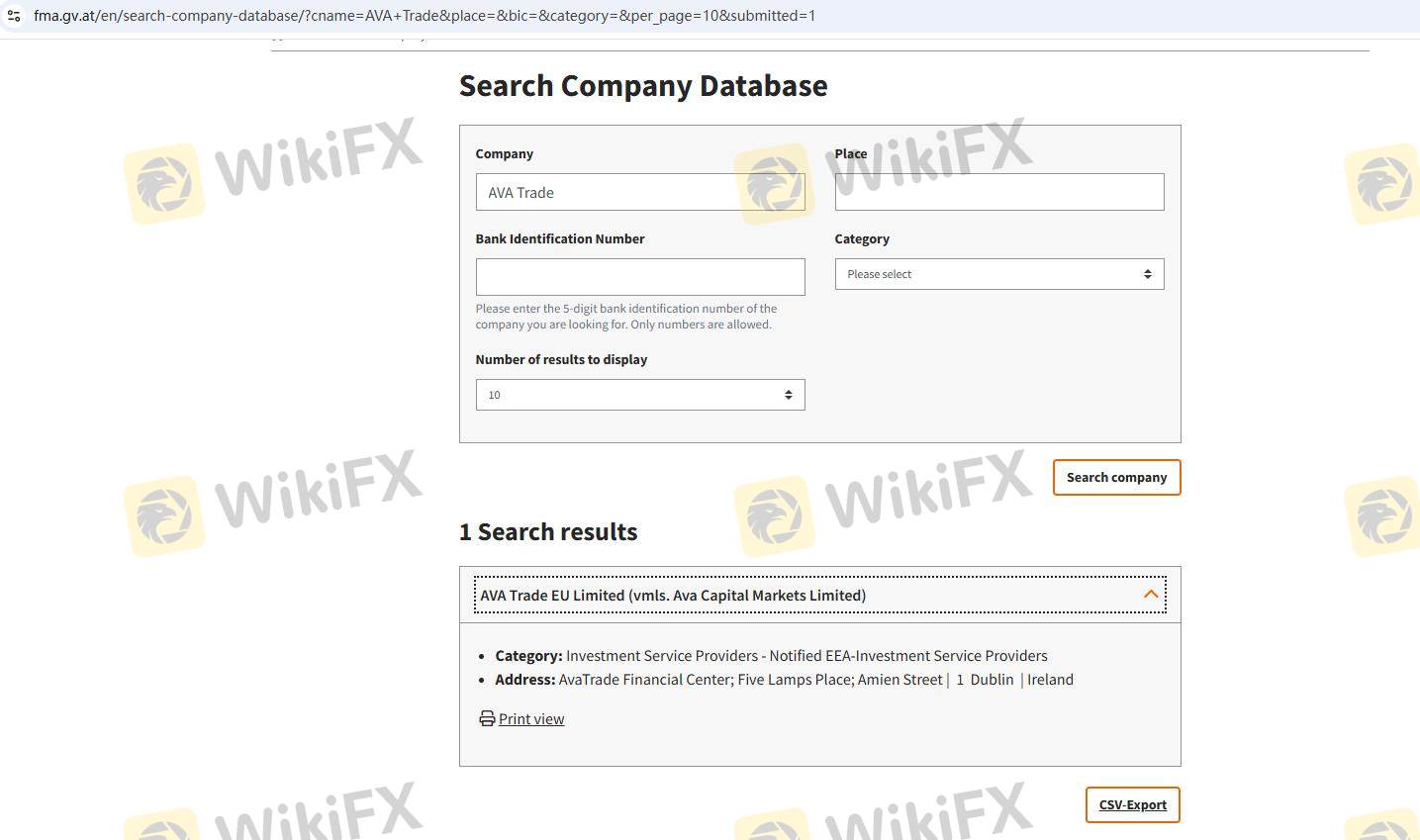Click the Category field's up-down arrow icon
This screenshot has height=840, width=1420.
[1147, 274]
